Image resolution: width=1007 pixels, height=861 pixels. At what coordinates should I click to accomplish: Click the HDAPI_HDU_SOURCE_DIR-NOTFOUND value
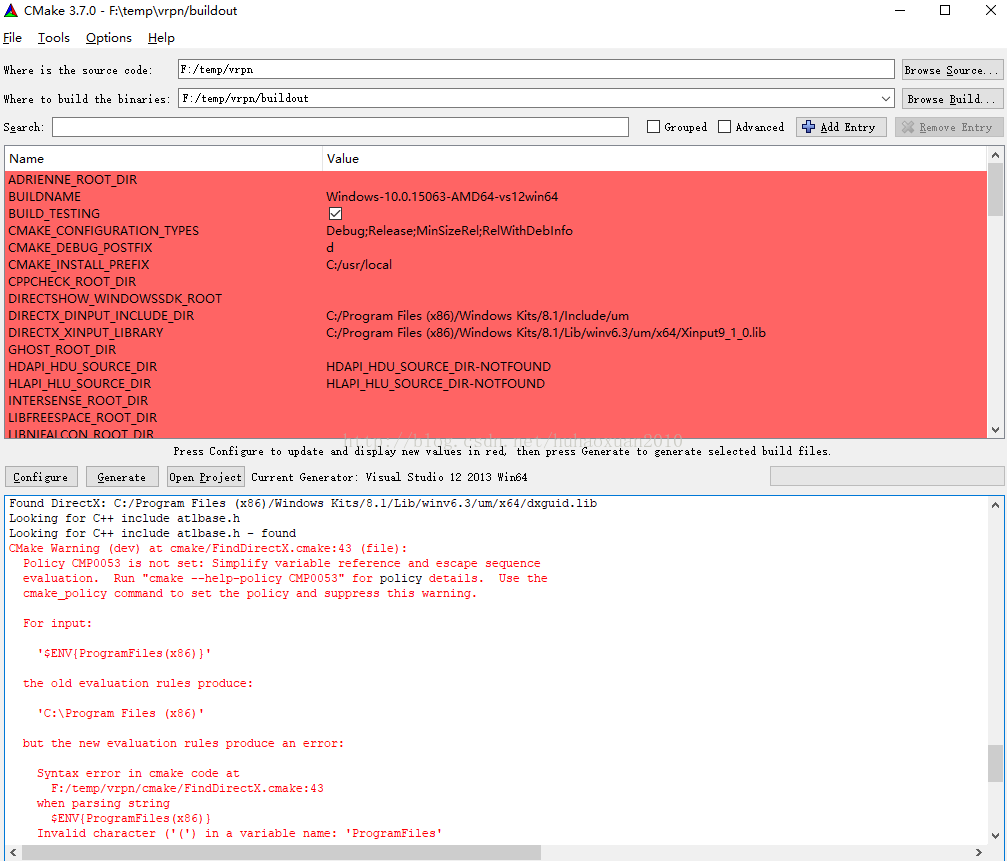click(439, 367)
